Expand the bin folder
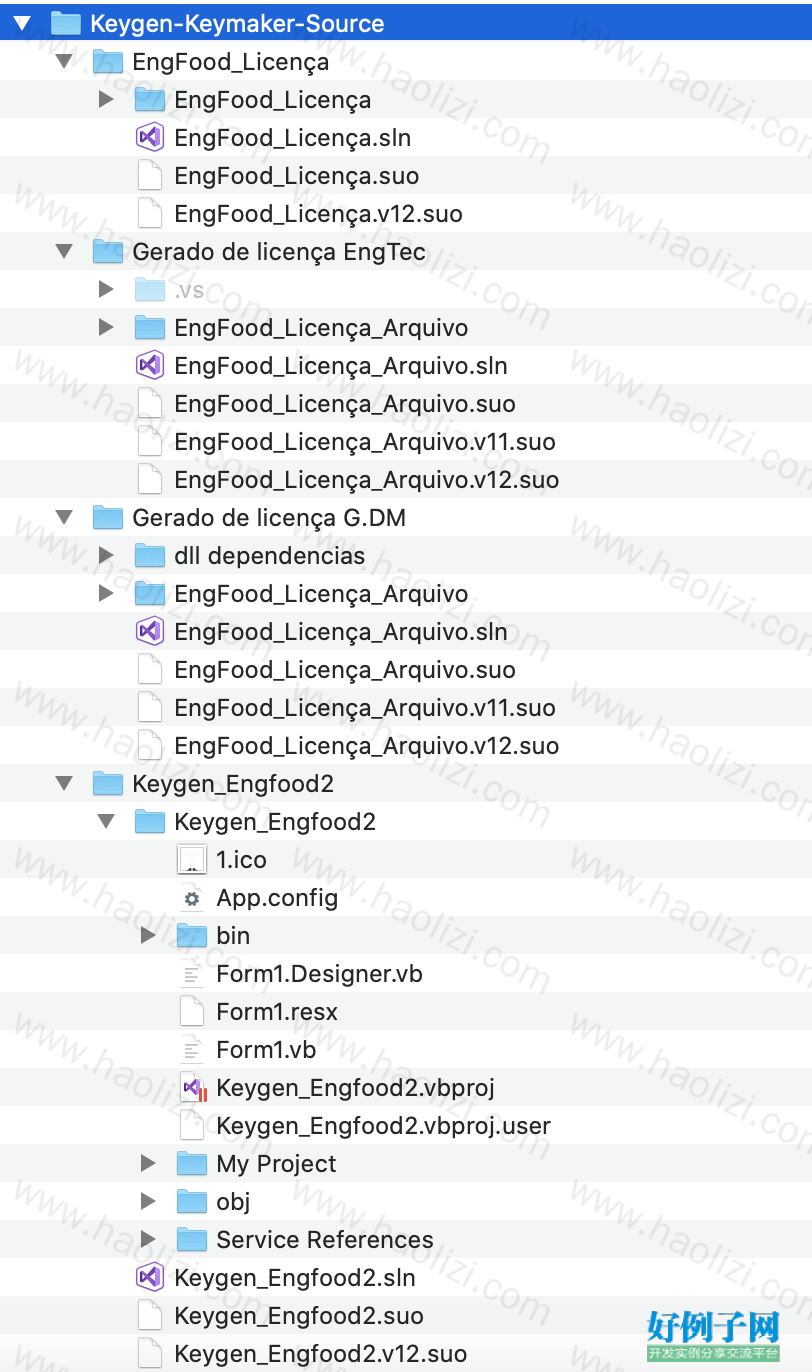This screenshot has width=812, height=1372. (148, 935)
